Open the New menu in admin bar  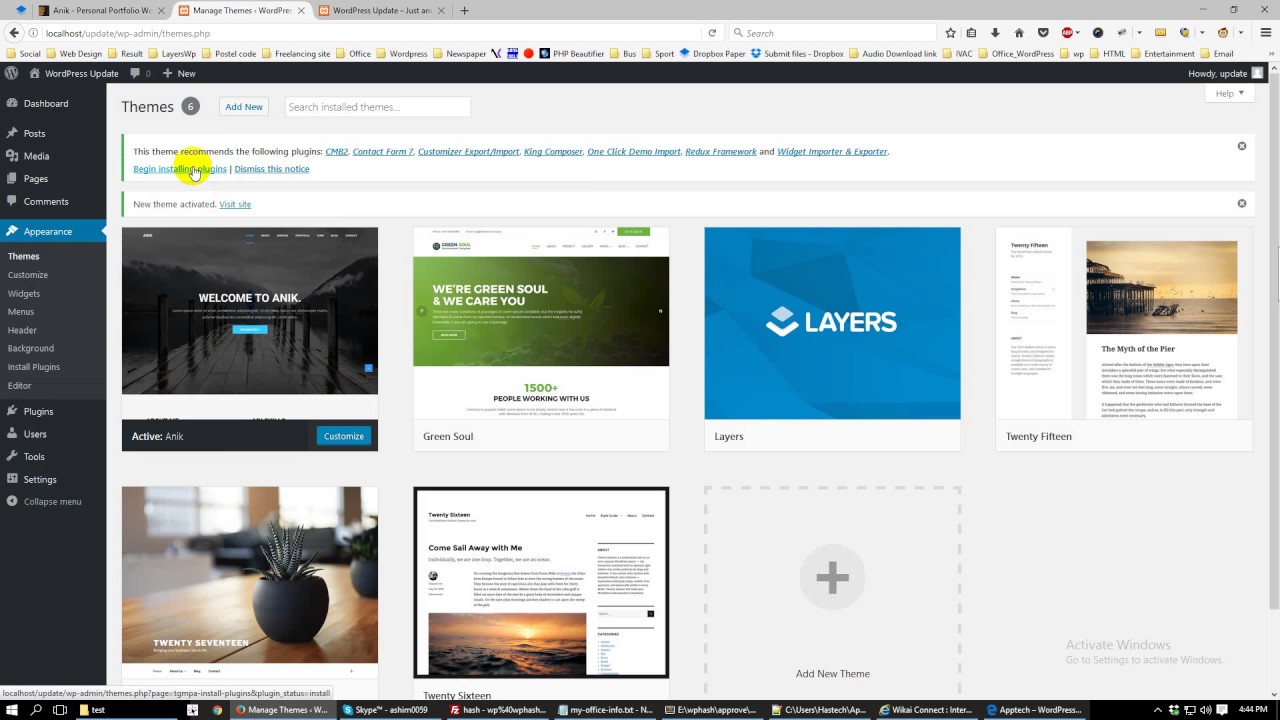(179, 73)
